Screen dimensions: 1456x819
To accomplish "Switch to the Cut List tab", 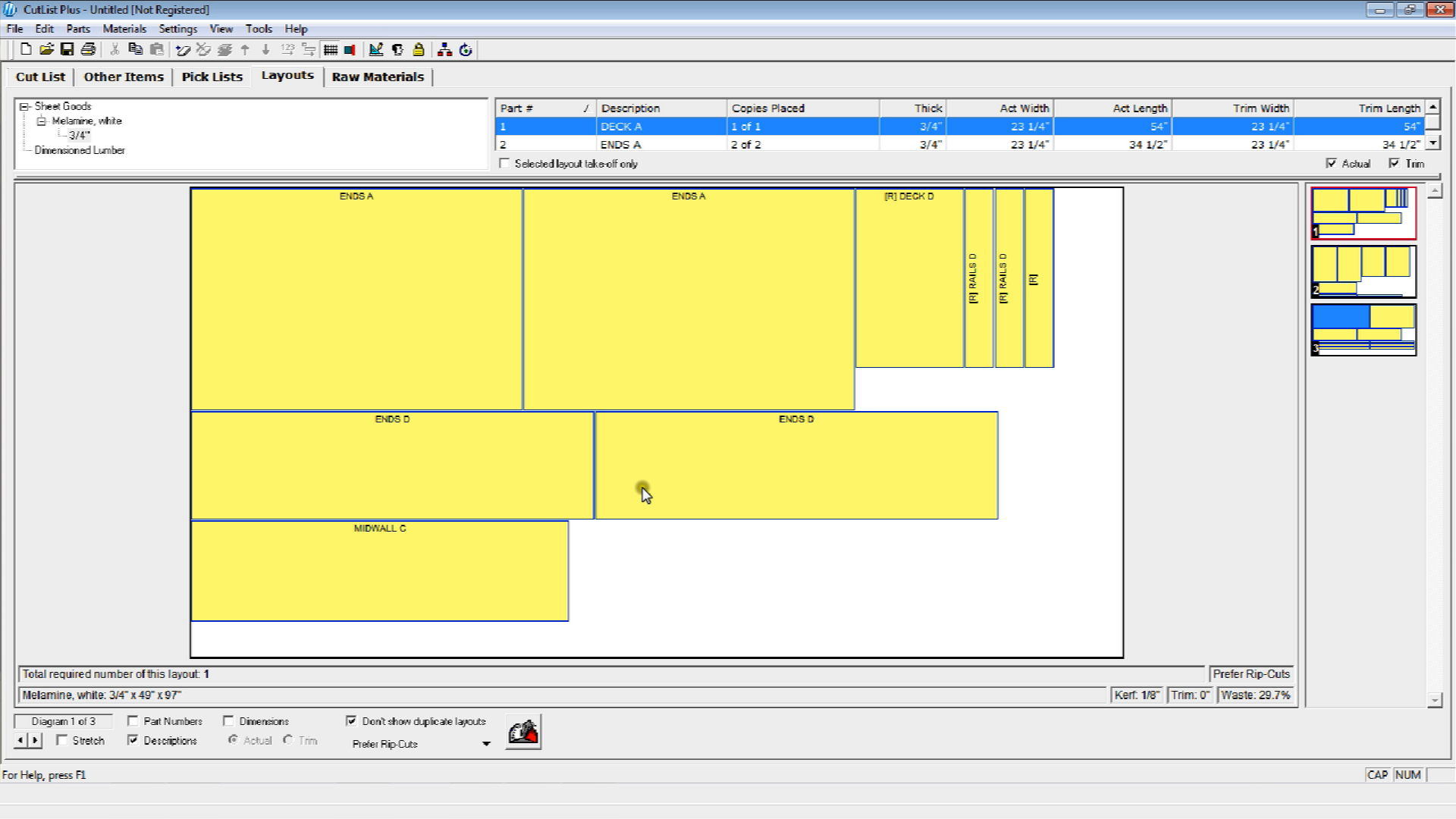I will click(x=40, y=76).
